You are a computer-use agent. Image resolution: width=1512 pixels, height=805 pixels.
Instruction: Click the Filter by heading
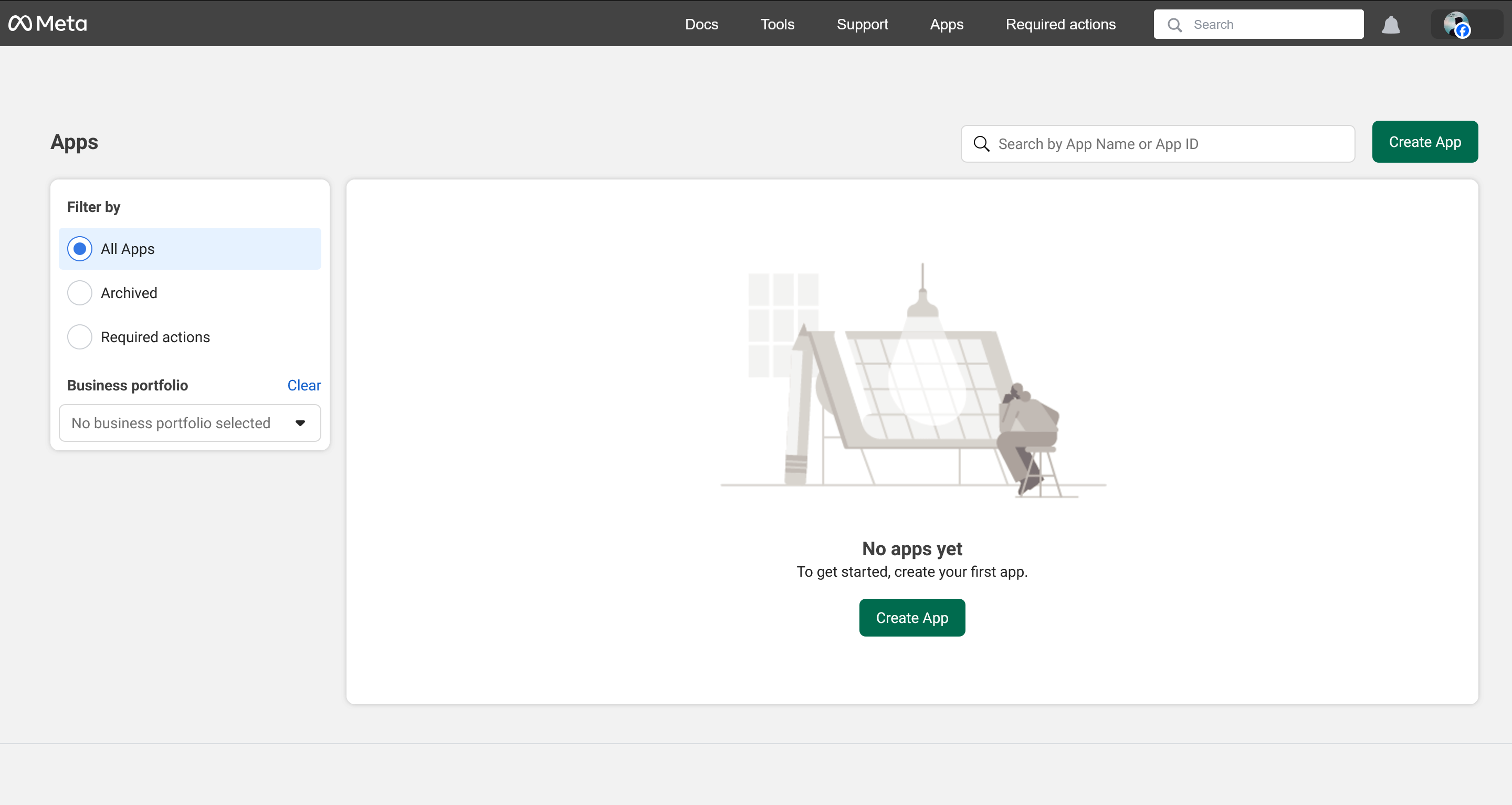click(x=94, y=207)
